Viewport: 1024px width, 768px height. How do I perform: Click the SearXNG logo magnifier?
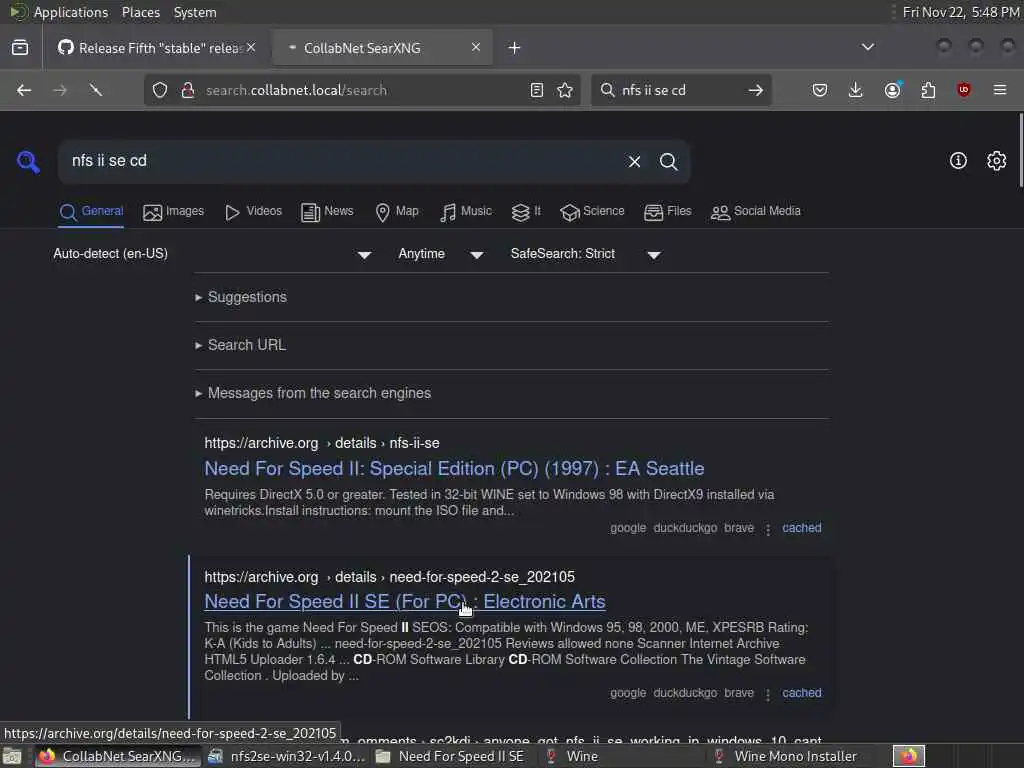[28, 161]
